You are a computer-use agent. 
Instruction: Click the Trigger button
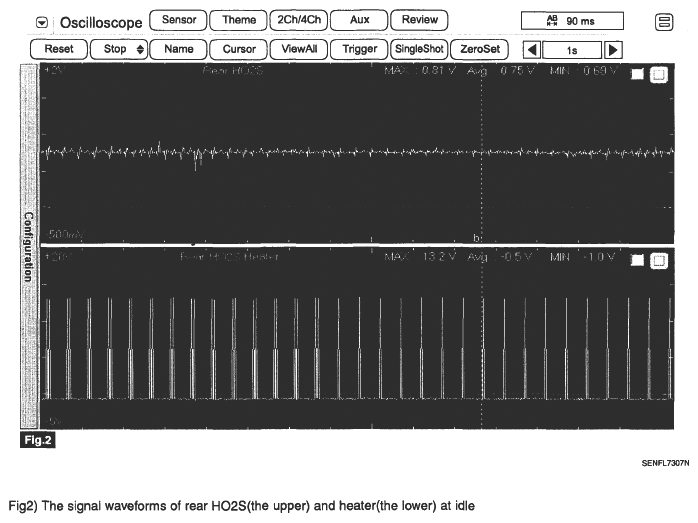[x=359, y=48]
